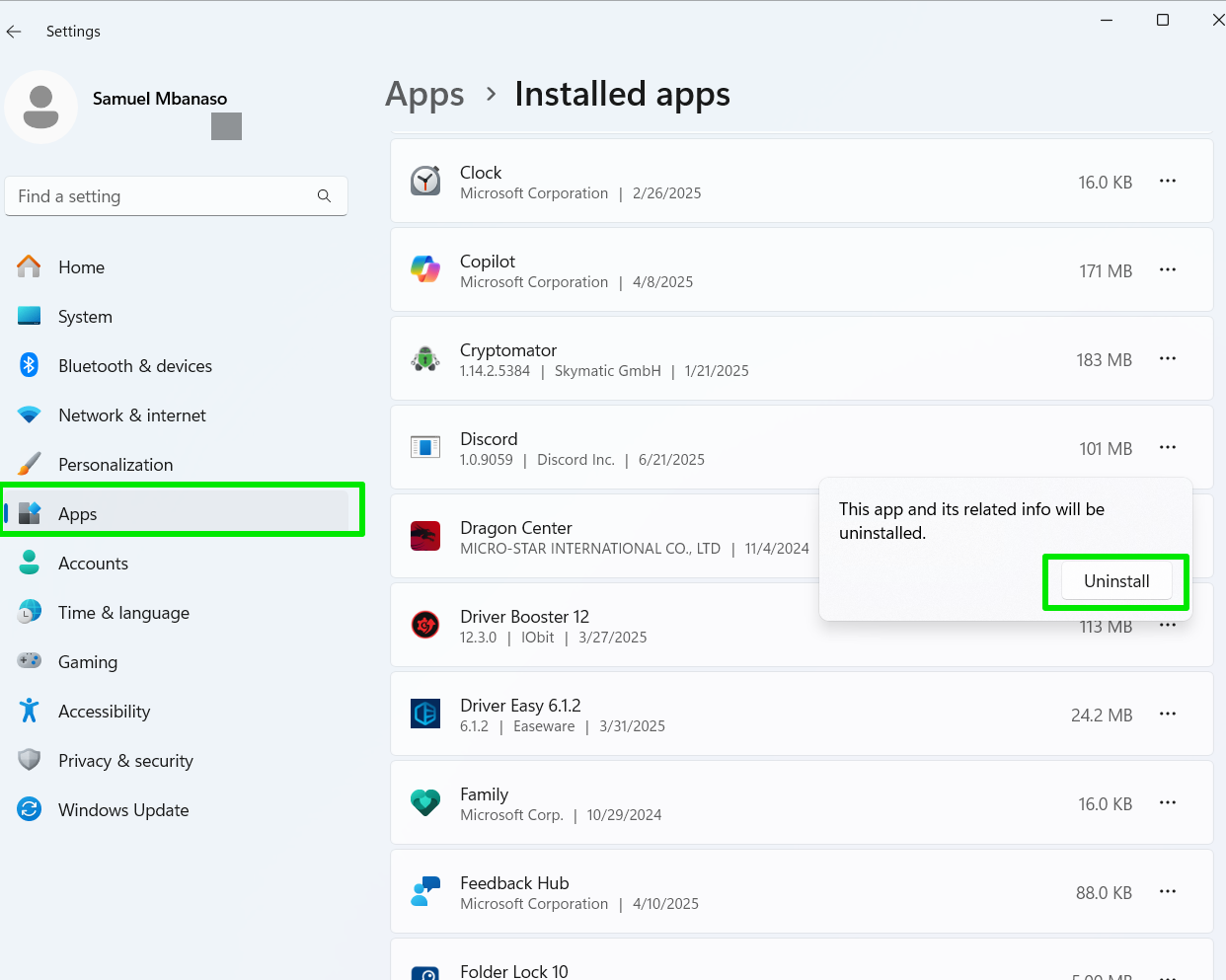Screen dimensions: 1226x980
Task: Click the Feedback Hub icon
Action: coord(425,891)
